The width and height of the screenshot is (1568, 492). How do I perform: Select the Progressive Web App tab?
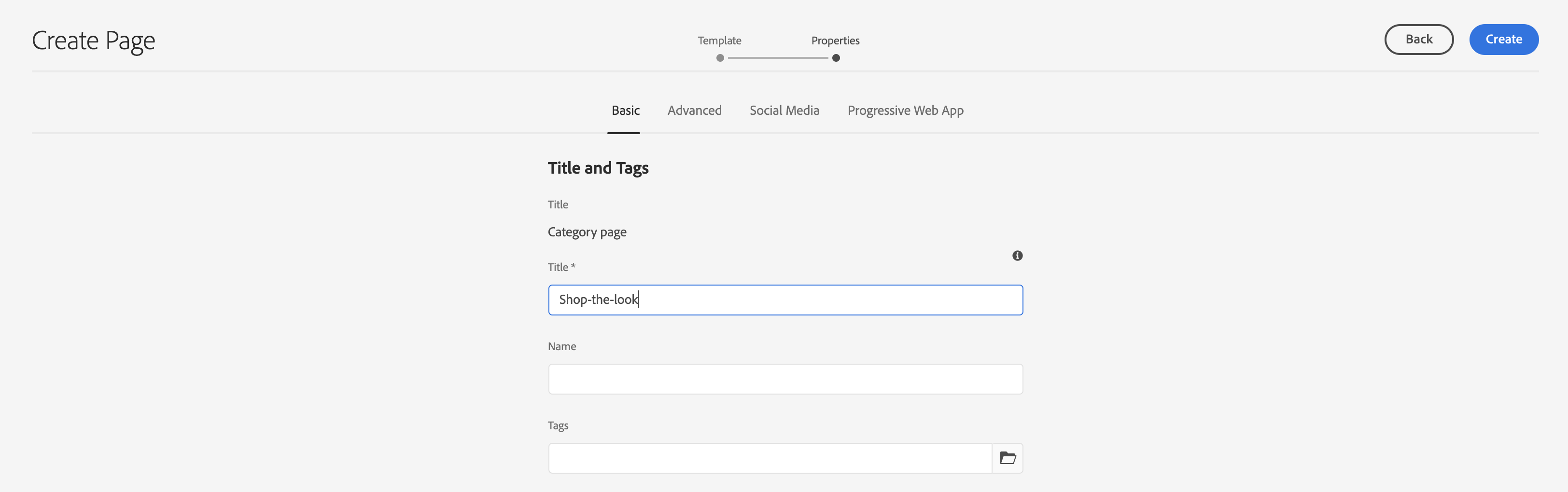coord(905,110)
